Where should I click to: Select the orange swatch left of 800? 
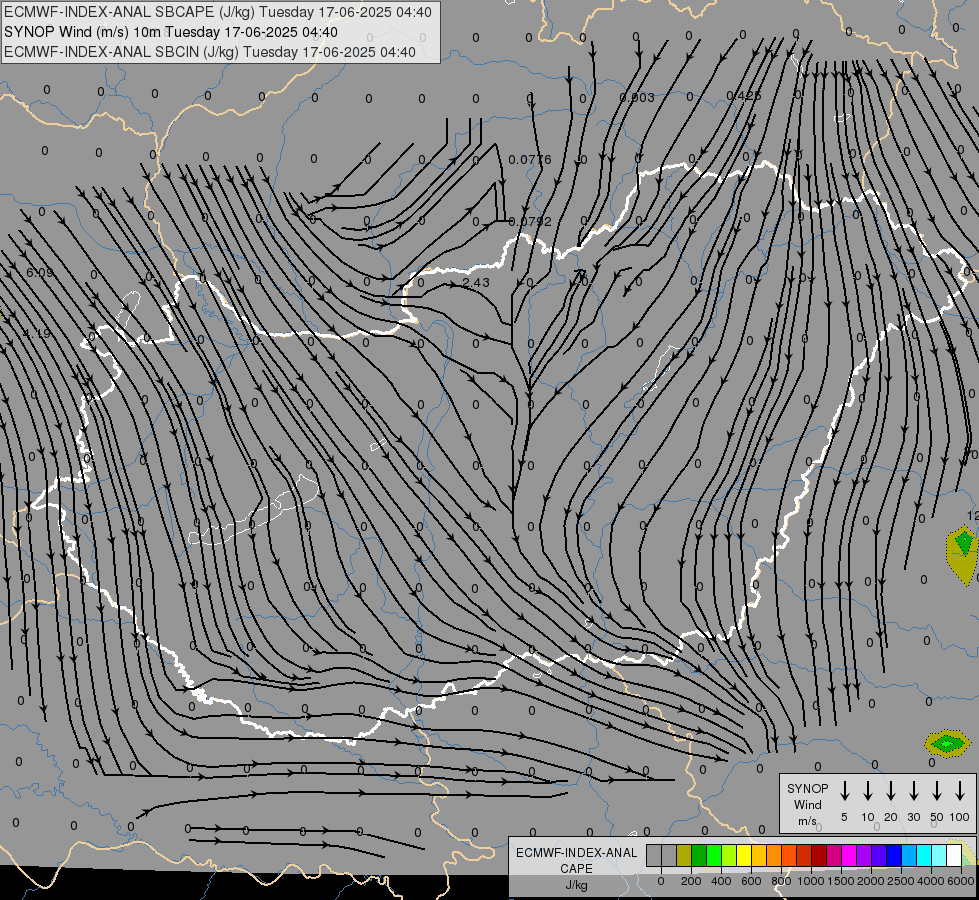click(774, 855)
